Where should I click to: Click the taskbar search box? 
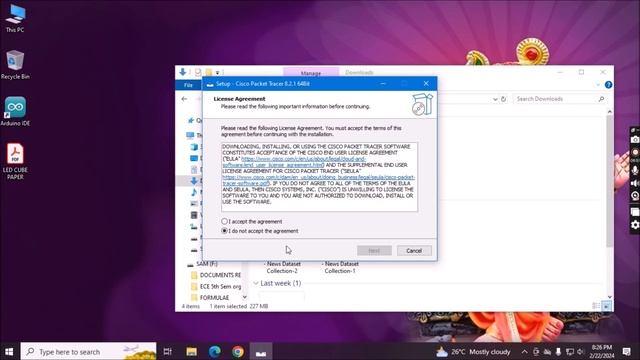88,351
